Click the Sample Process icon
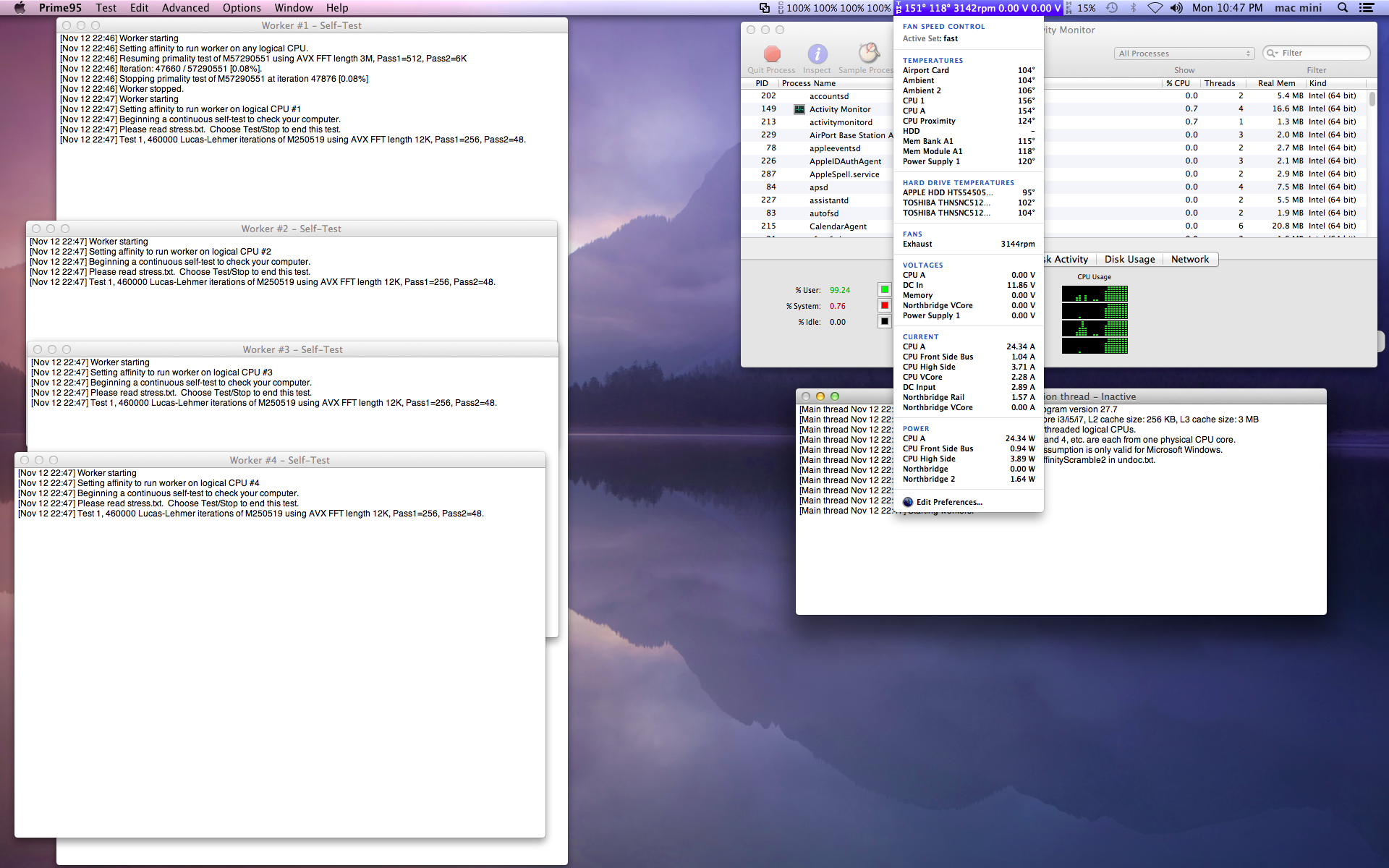This screenshot has width=1389, height=868. 868,54
